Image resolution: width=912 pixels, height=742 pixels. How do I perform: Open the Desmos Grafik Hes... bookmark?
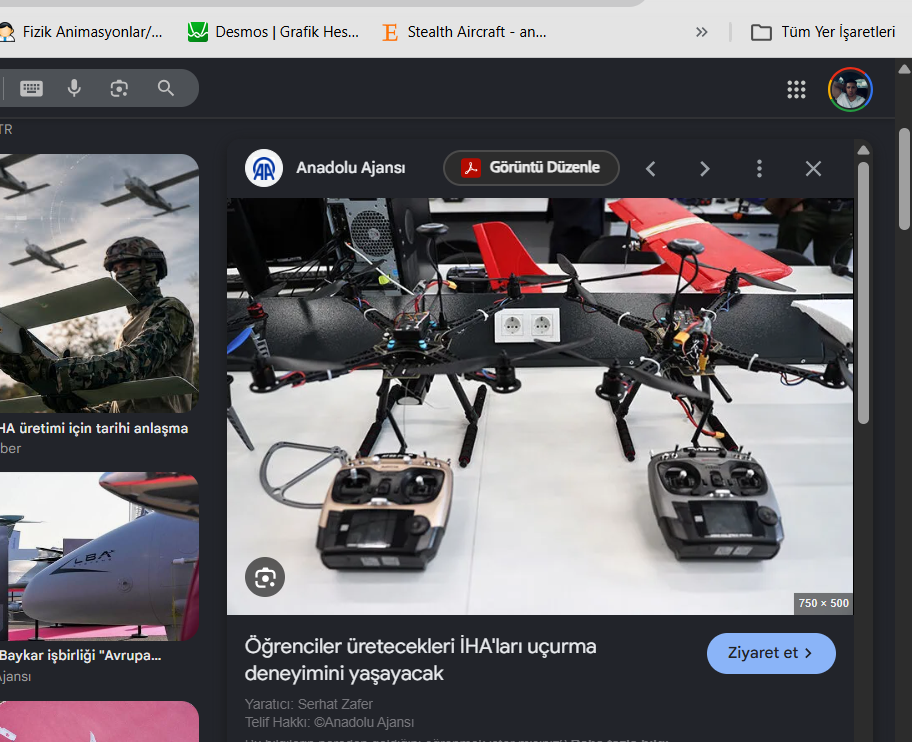[x=273, y=31]
